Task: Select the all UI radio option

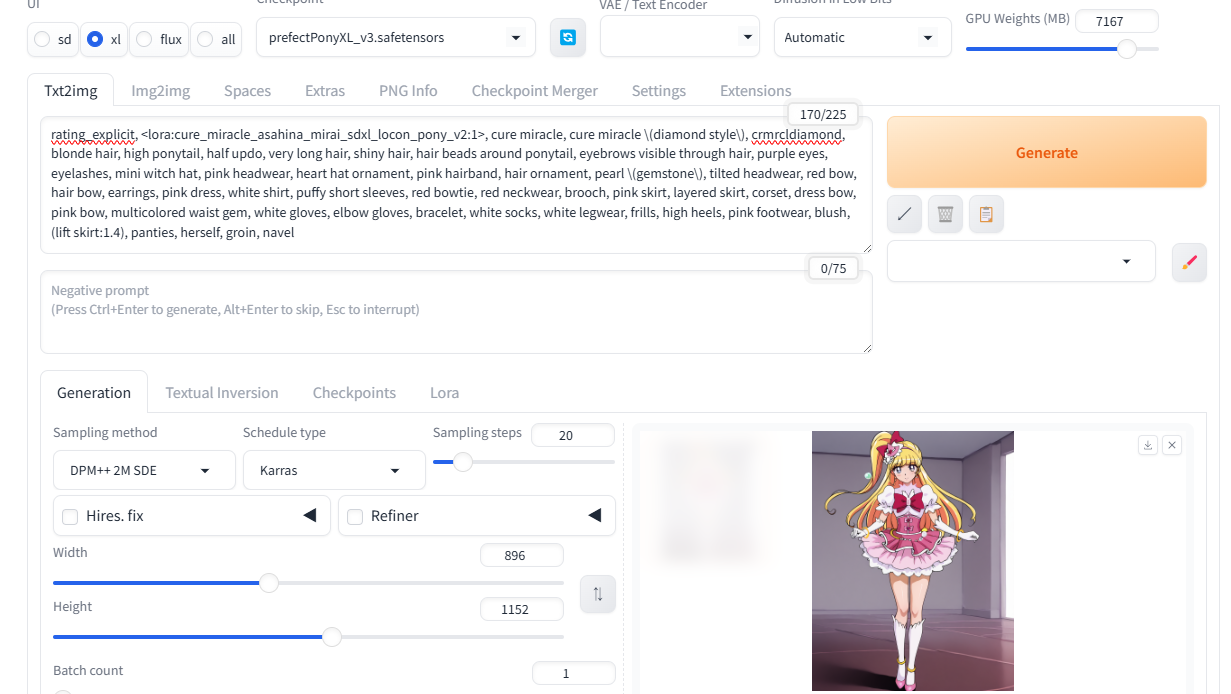Action: [x=217, y=39]
